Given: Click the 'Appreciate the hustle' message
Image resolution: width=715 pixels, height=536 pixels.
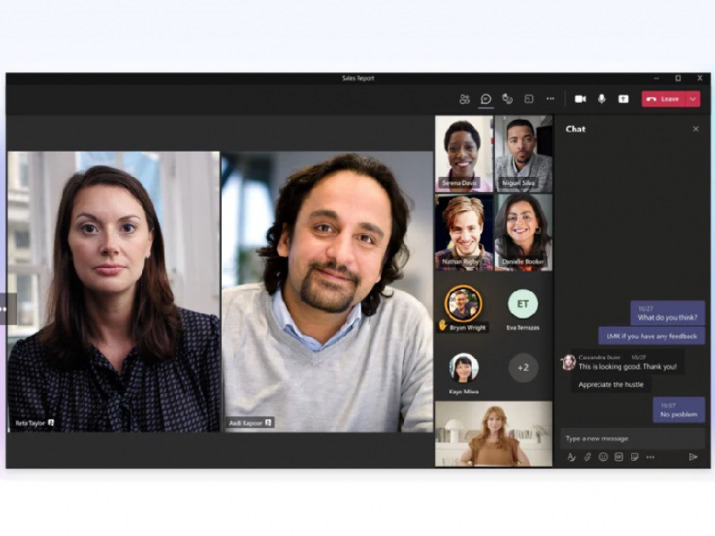Looking at the screenshot, I should coord(611,385).
